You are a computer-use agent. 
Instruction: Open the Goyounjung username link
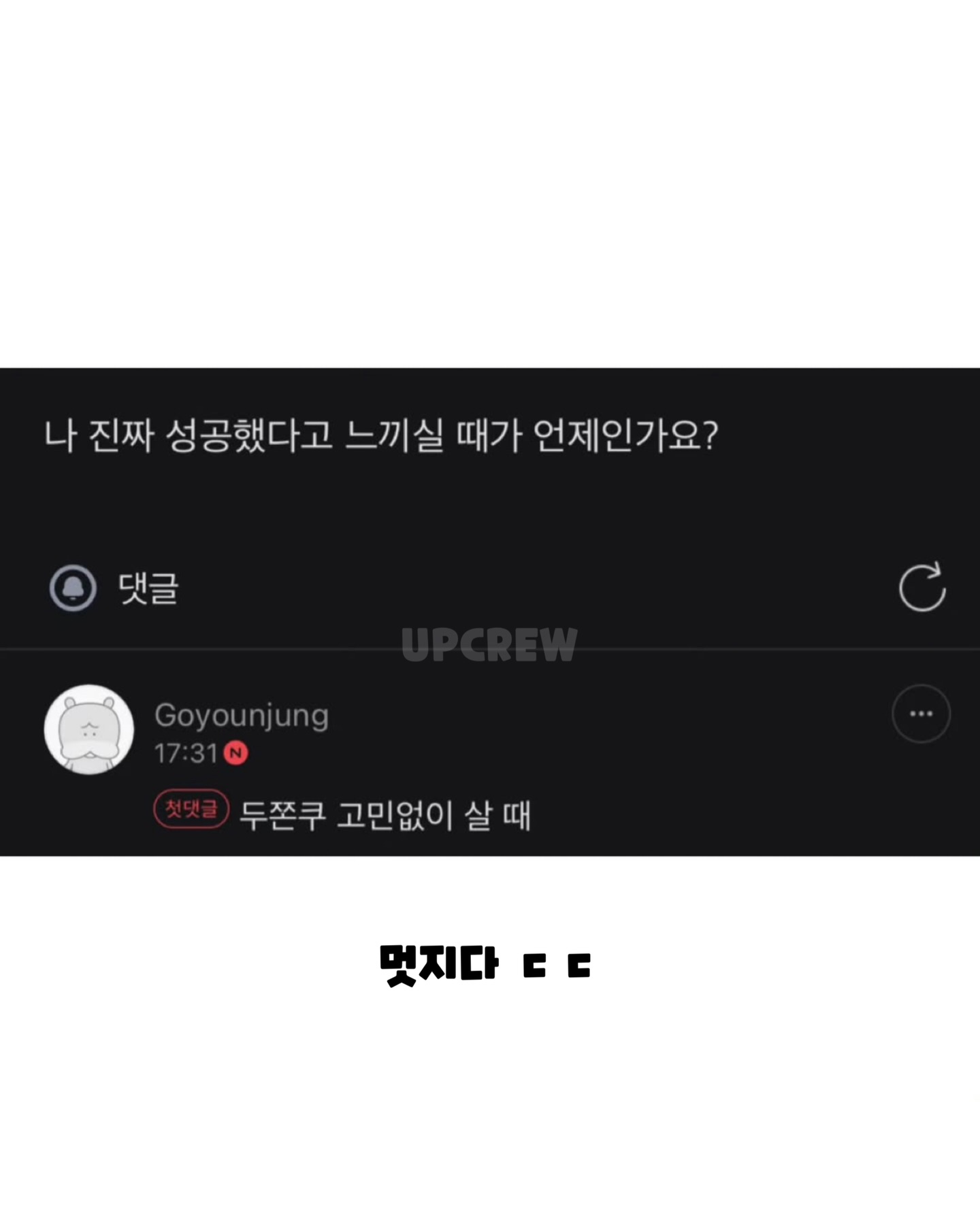pos(242,715)
